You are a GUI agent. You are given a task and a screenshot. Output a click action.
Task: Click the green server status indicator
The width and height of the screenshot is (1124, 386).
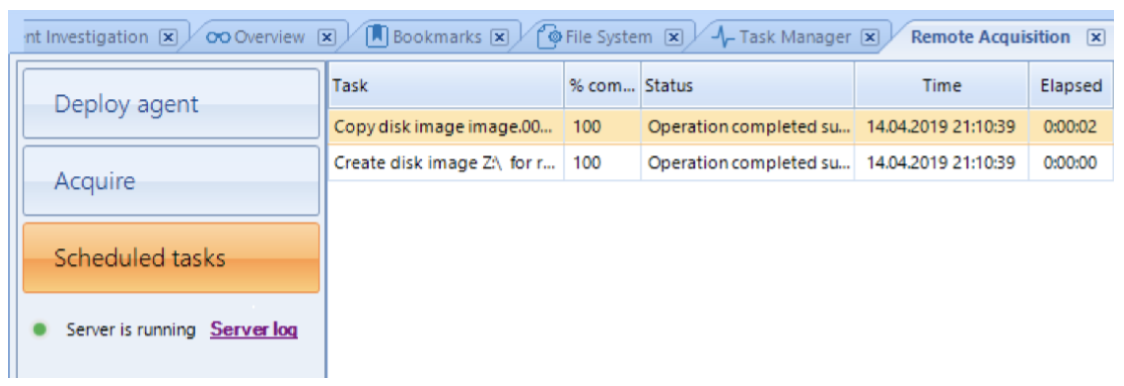point(40,330)
